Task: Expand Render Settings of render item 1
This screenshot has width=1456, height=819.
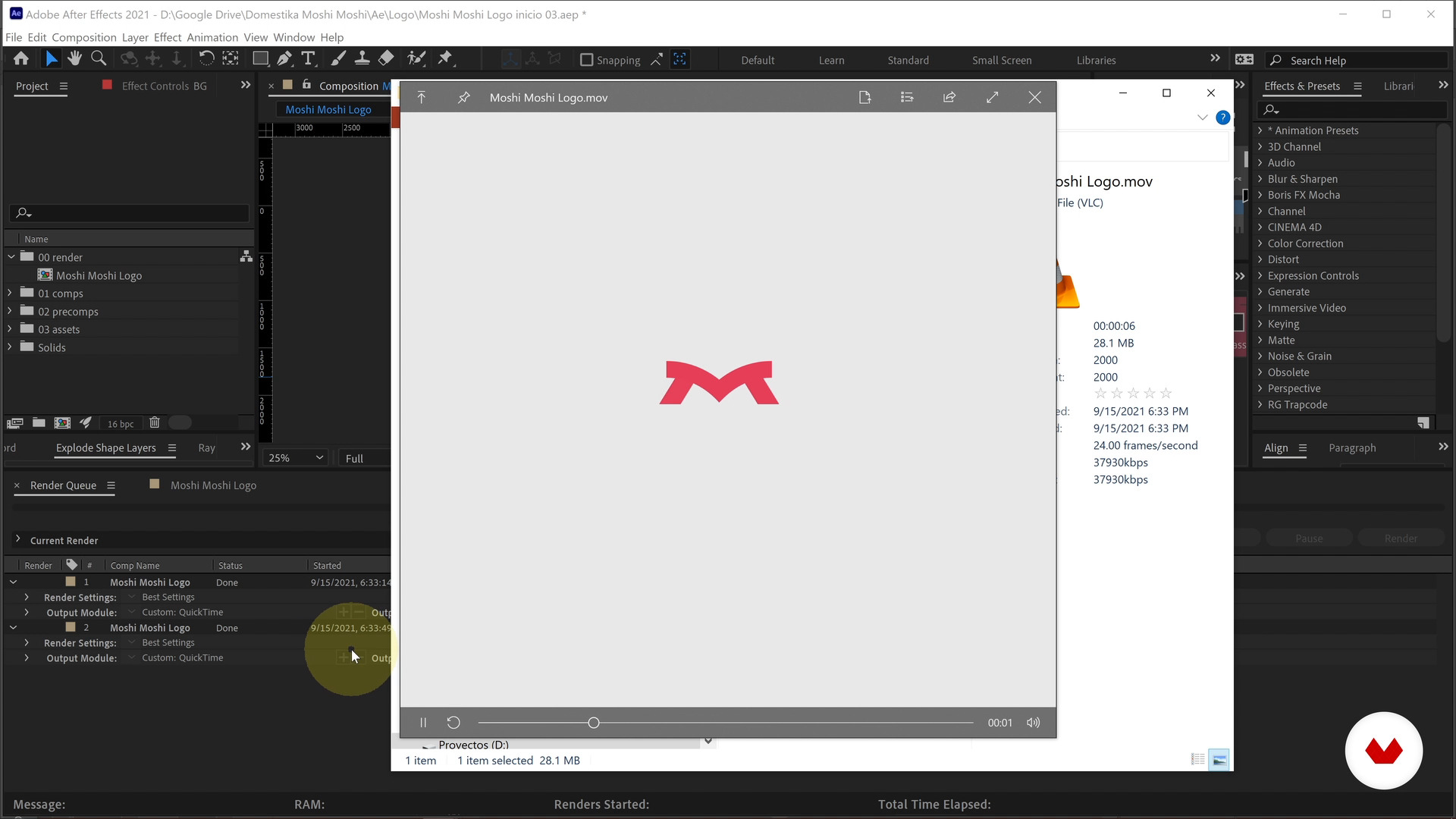Action: click(27, 598)
